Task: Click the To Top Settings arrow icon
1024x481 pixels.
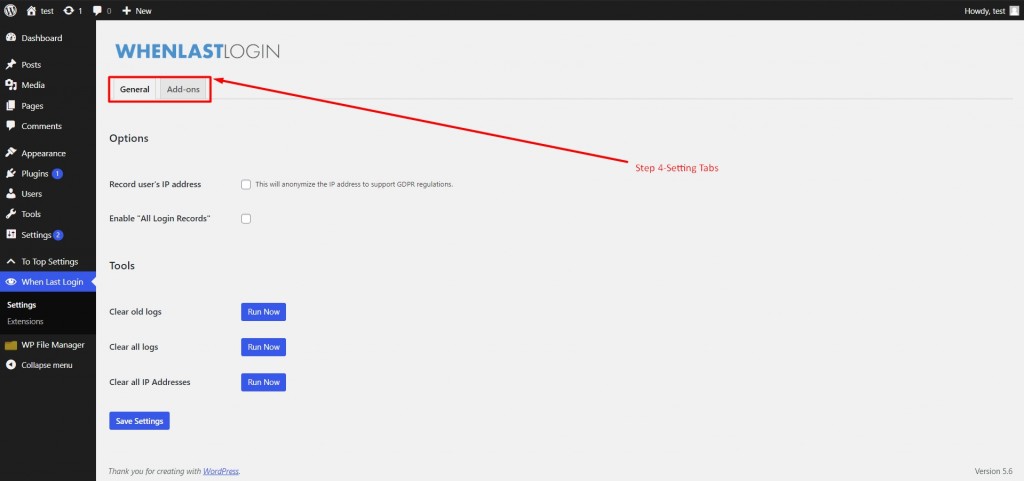Action: point(10,262)
